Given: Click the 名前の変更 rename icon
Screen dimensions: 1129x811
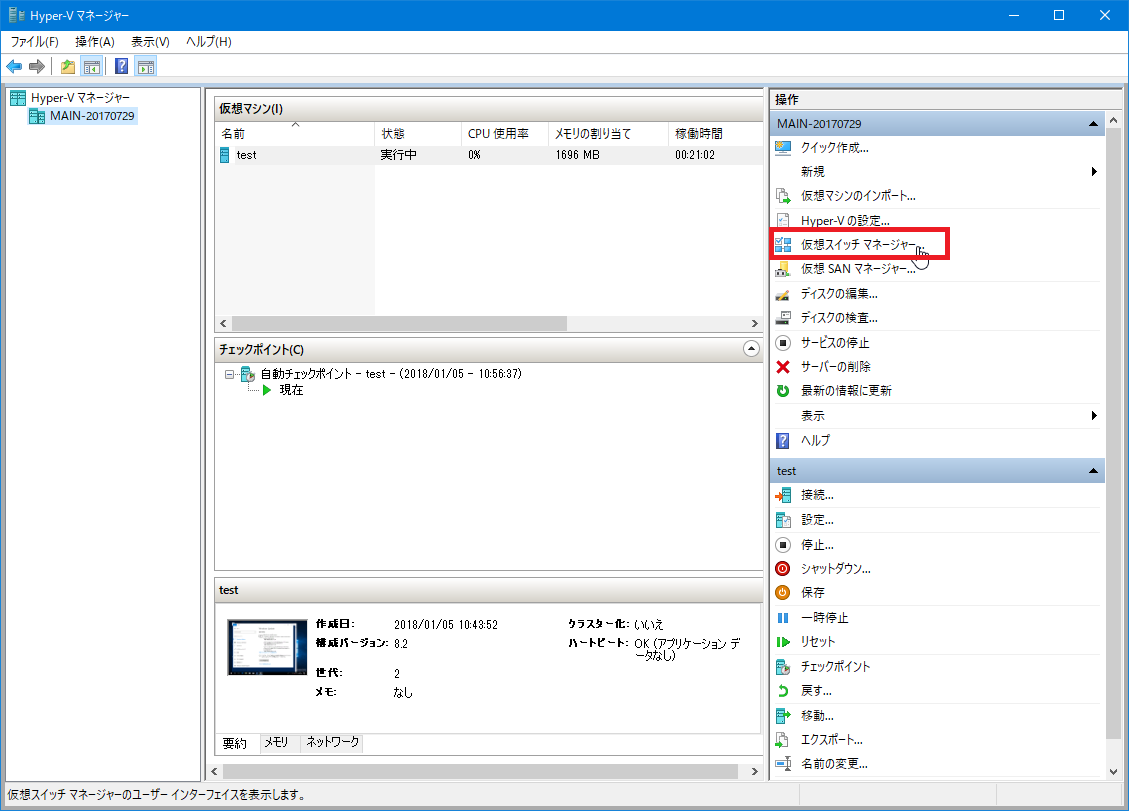Looking at the screenshot, I should tap(783, 763).
